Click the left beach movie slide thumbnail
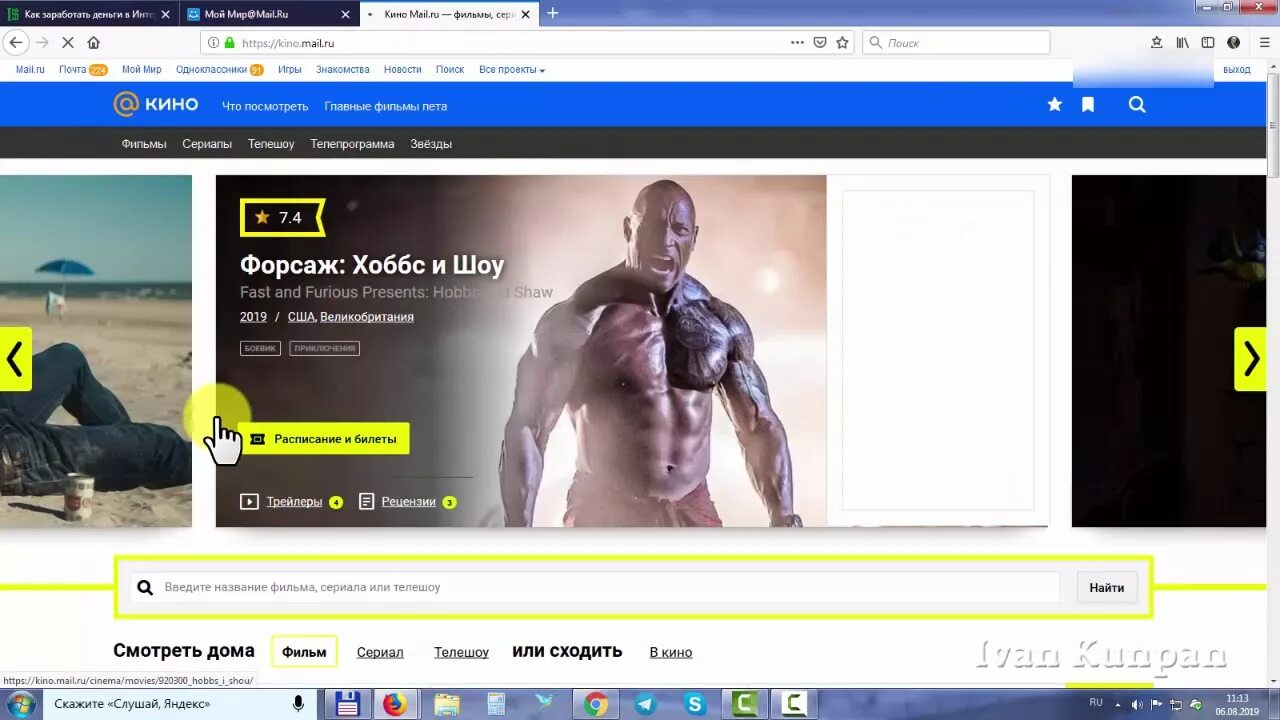The image size is (1280, 720). (96, 351)
